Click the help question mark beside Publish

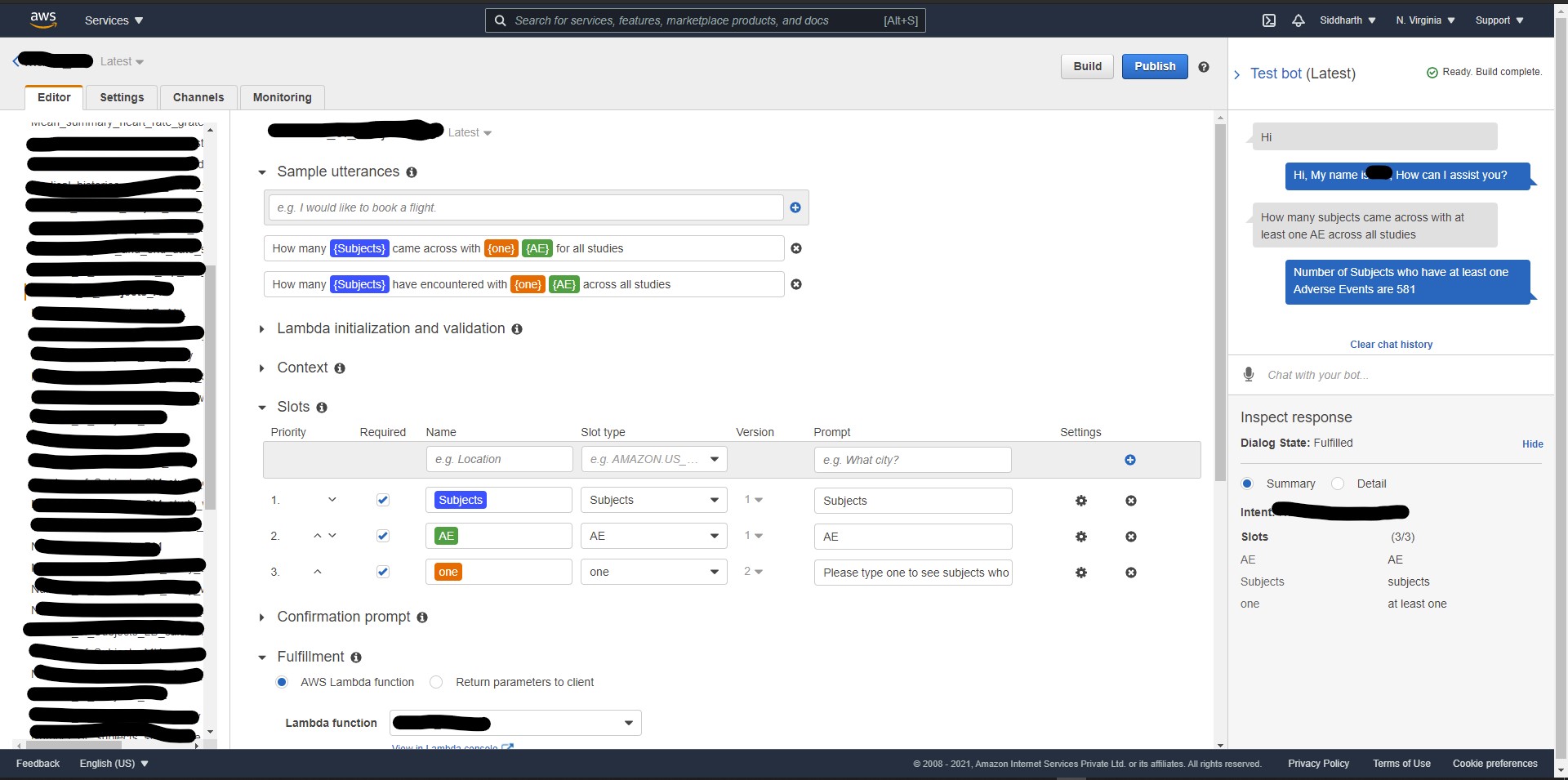(x=1203, y=67)
